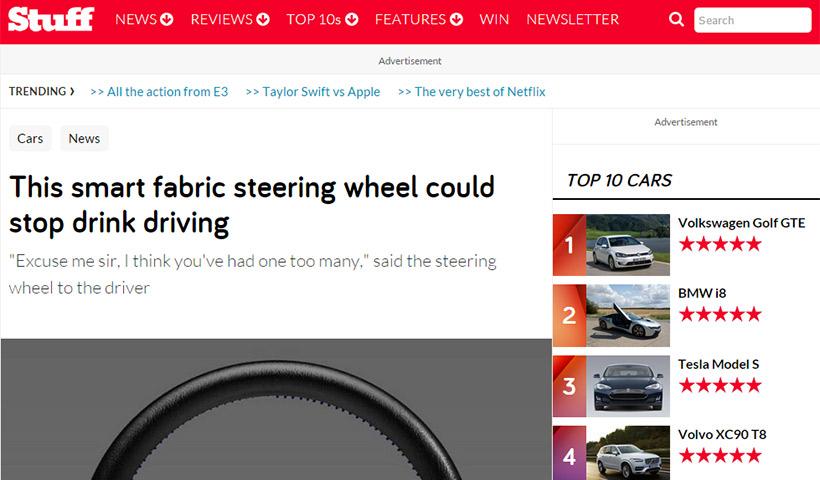820x480 pixels.
Task: Click the Stuff logo
Action: point(51,19)
